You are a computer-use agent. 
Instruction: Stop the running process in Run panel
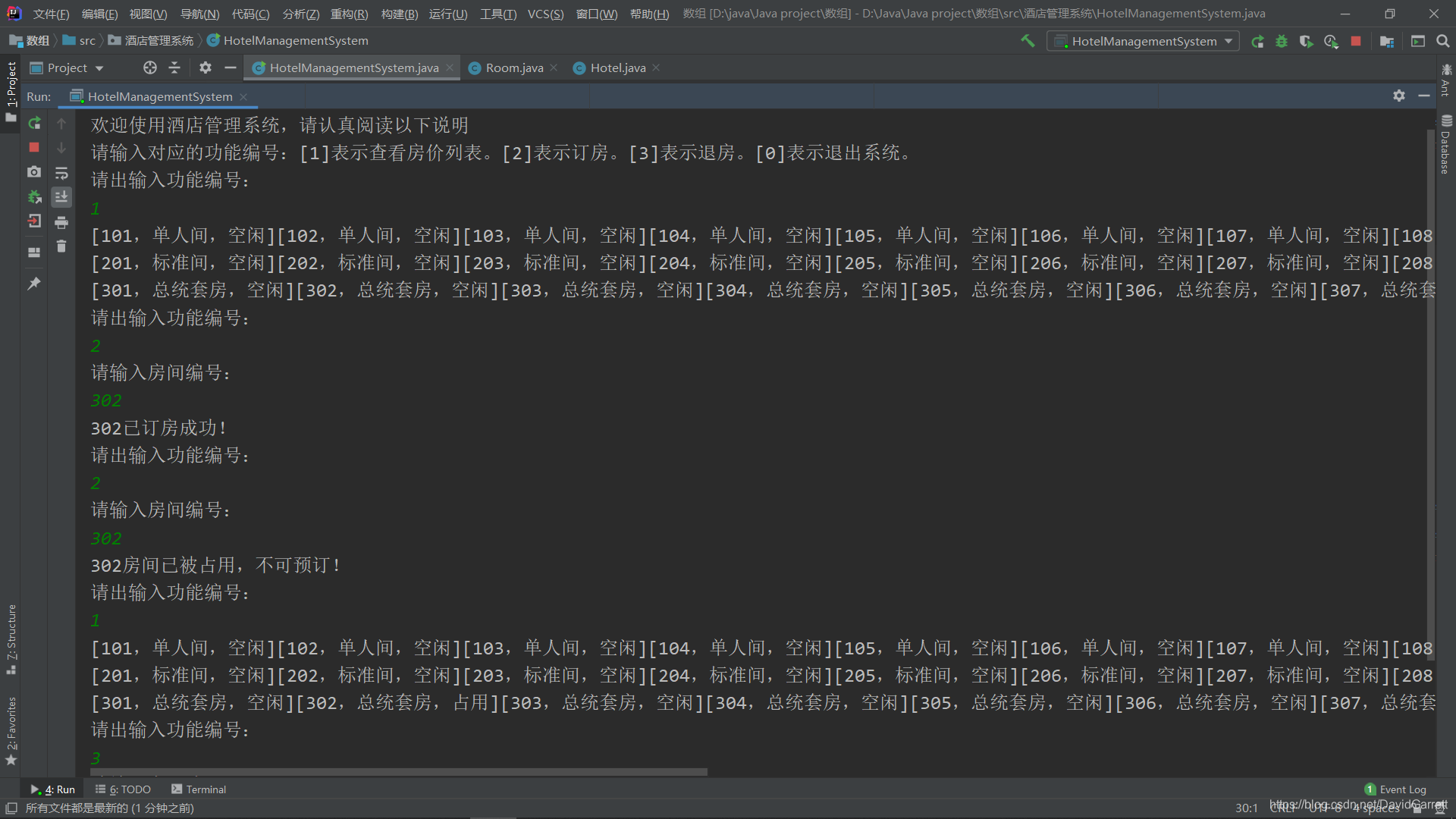coord(34,147)
